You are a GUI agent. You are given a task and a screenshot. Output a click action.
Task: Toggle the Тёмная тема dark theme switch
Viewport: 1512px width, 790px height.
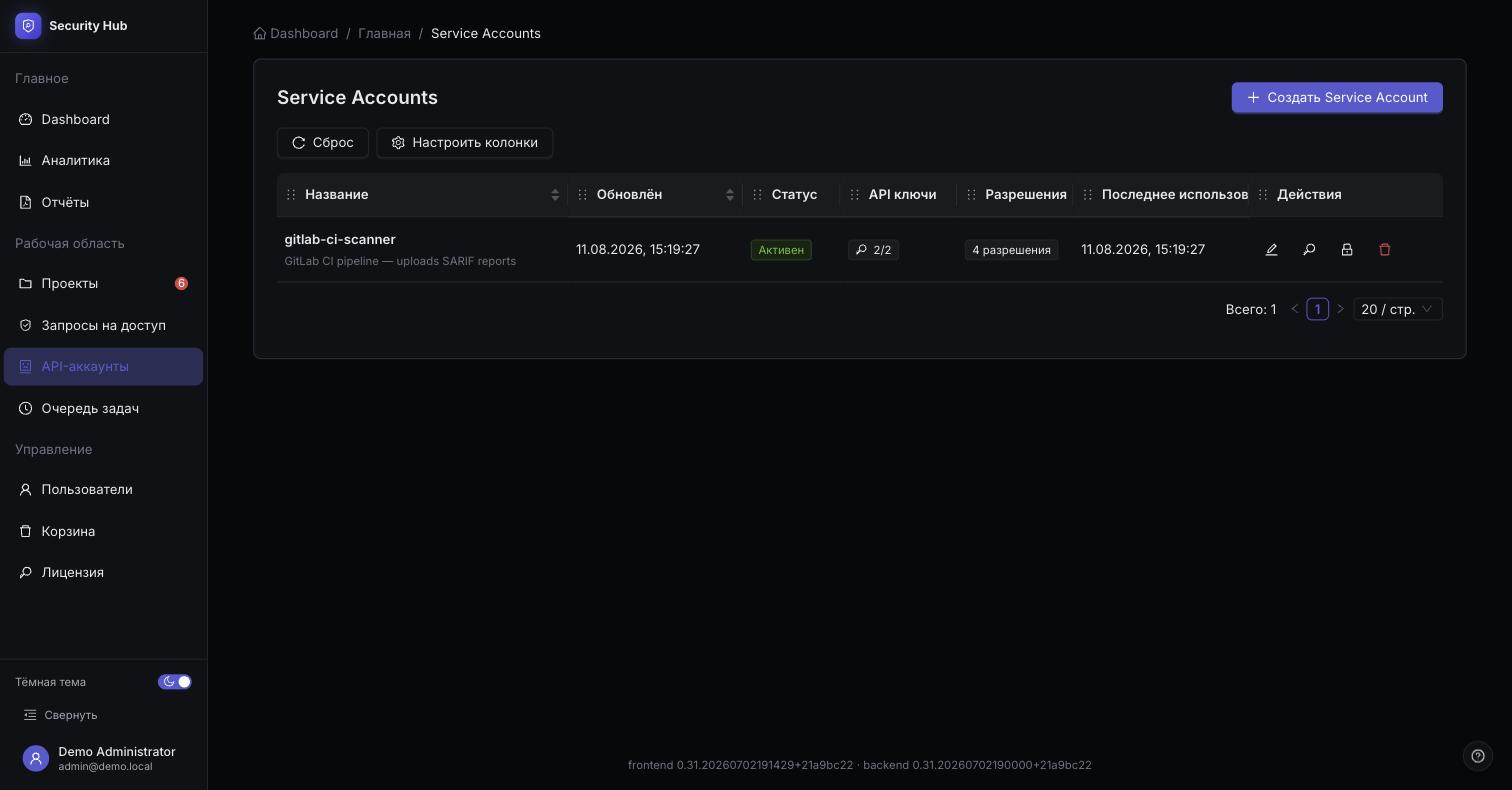175,682
